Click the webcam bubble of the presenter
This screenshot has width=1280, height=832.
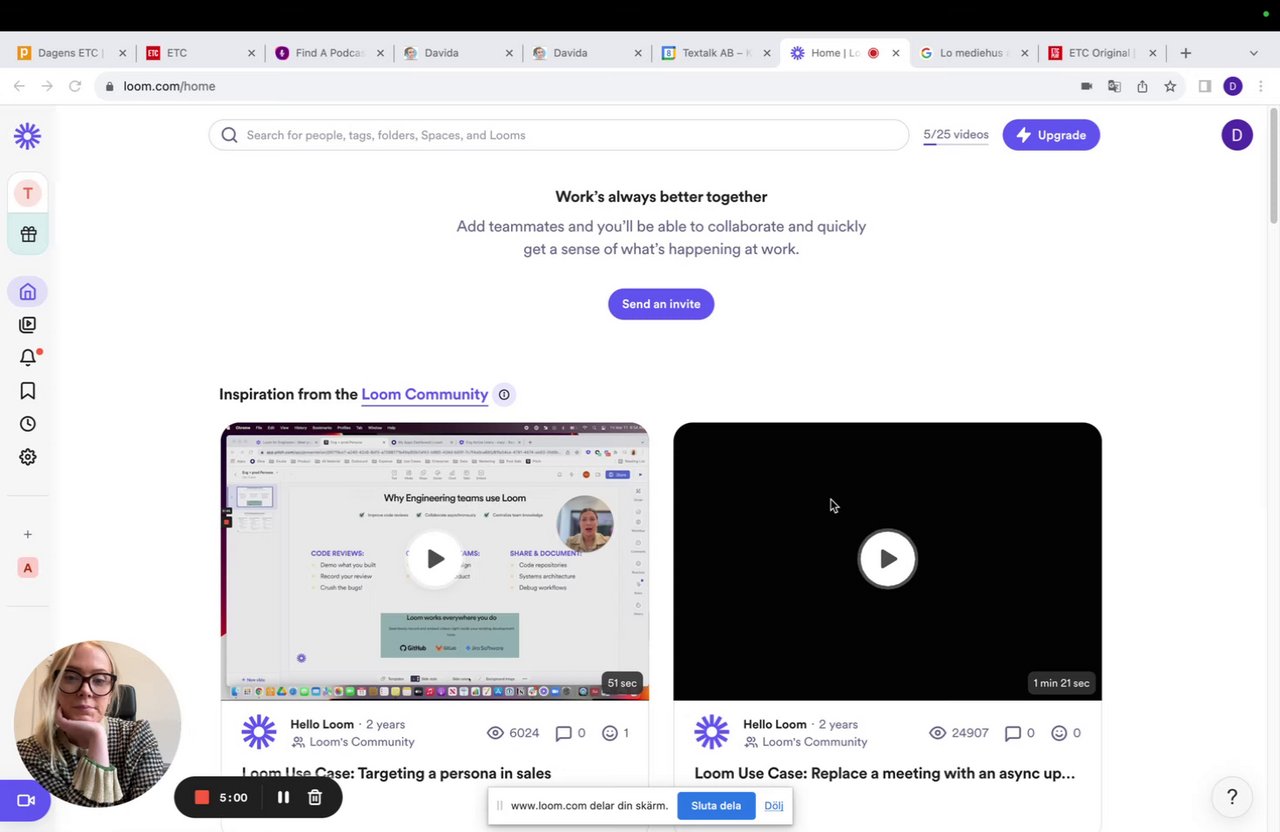(x=97, y=723)
